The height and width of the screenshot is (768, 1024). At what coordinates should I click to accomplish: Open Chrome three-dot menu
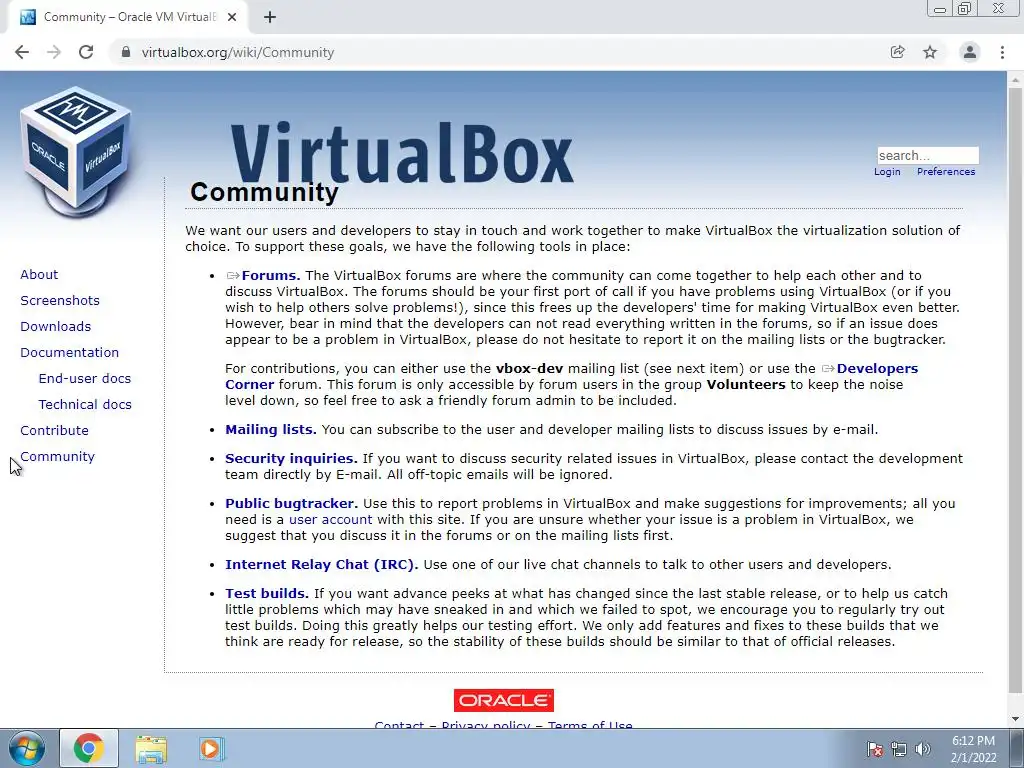click(1002, 52)
